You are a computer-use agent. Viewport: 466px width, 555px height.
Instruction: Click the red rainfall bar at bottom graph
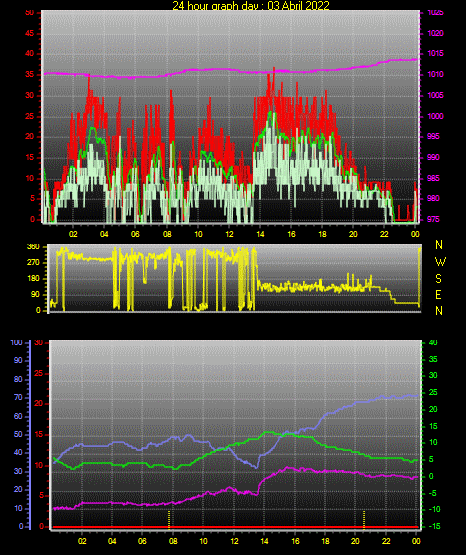[235, 527]
